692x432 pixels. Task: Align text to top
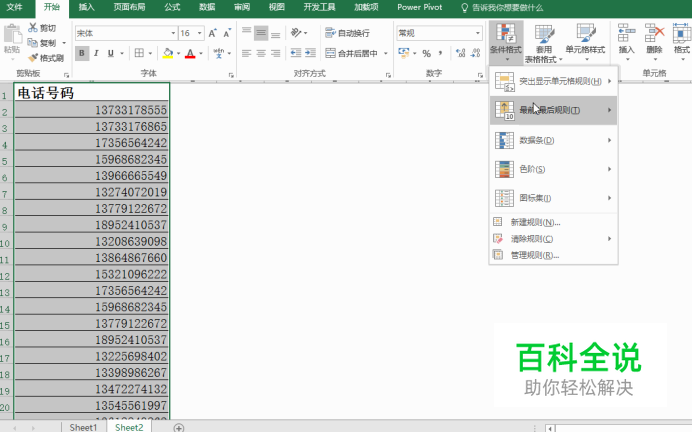[247, 33]
